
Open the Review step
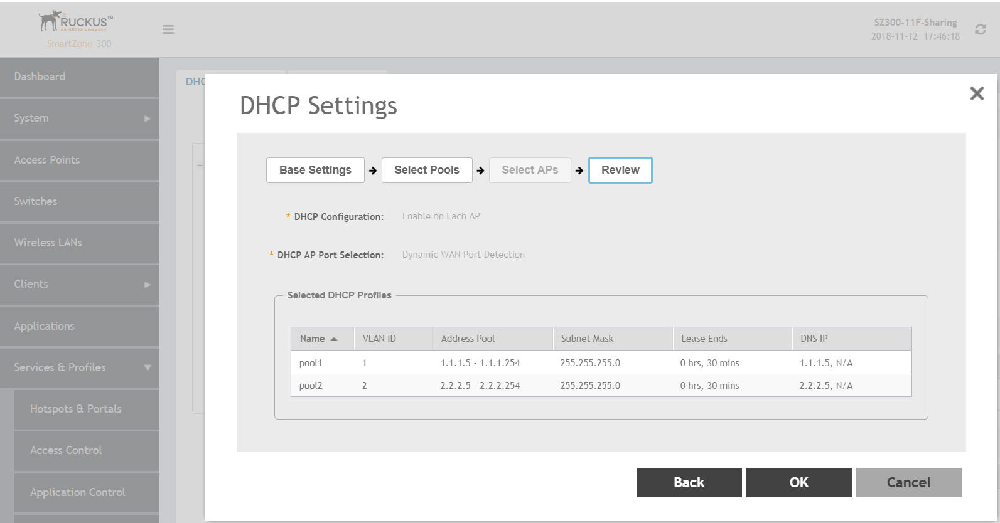click(620, 170)
